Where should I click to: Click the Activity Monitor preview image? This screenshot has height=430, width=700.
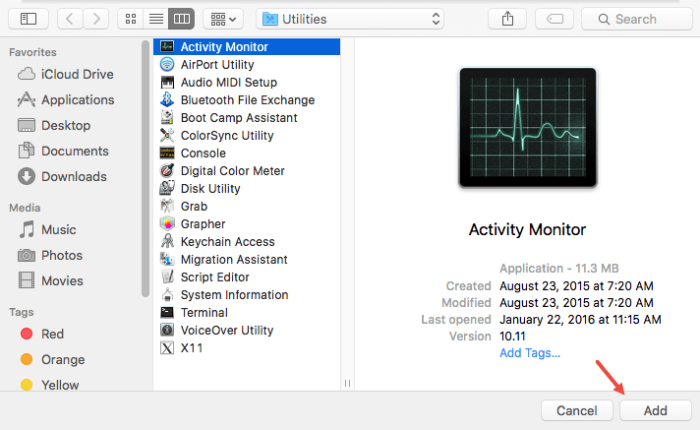coord(528,127)
